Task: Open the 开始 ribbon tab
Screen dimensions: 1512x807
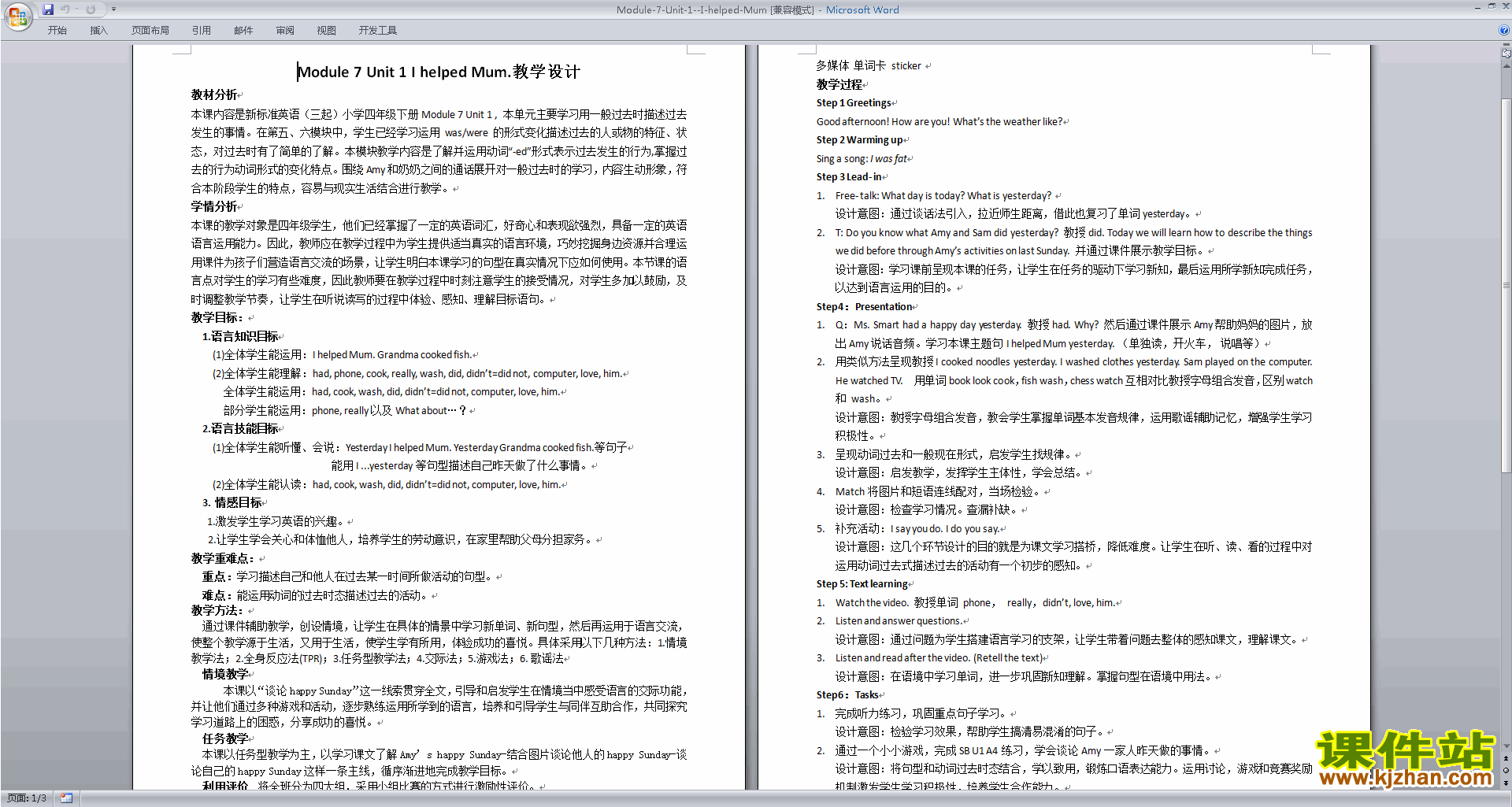Action: pyautogui.click(x=57, y=30)
